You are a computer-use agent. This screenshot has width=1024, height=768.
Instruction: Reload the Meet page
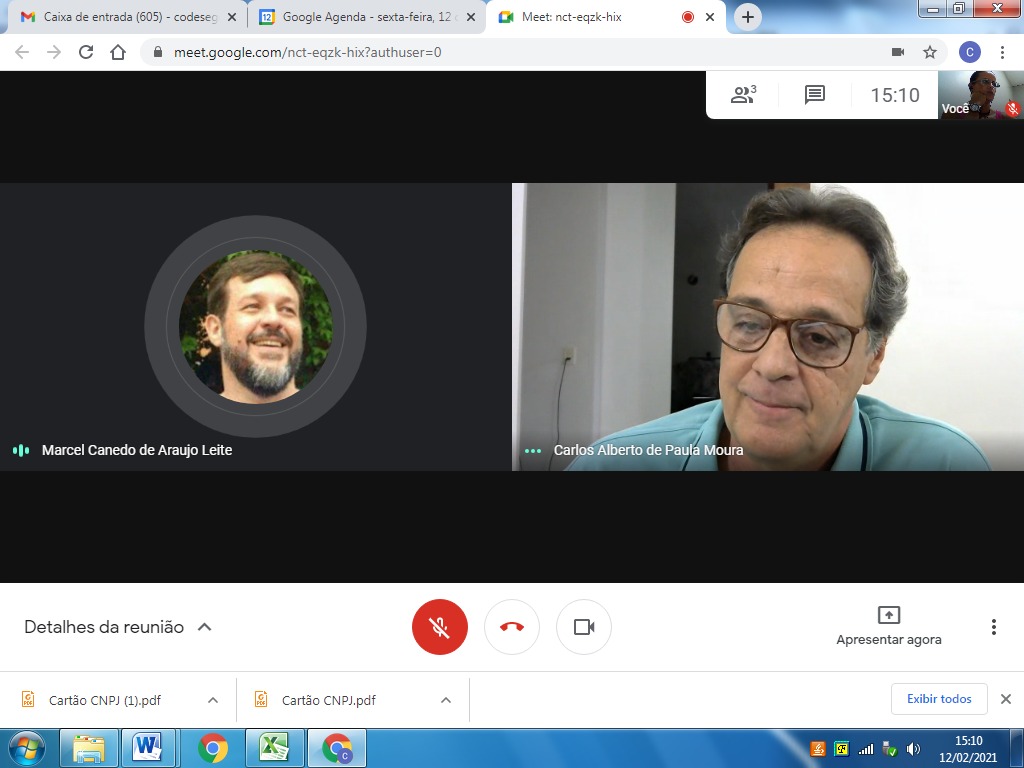coord(86,52)
